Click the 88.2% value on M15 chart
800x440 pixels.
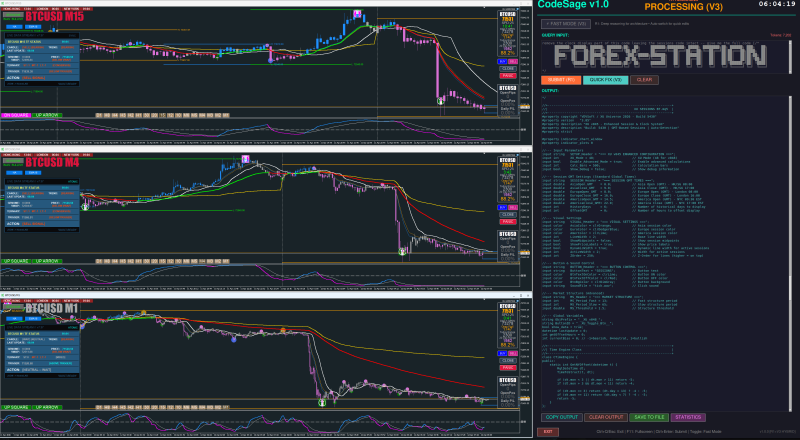pos(508,53)
